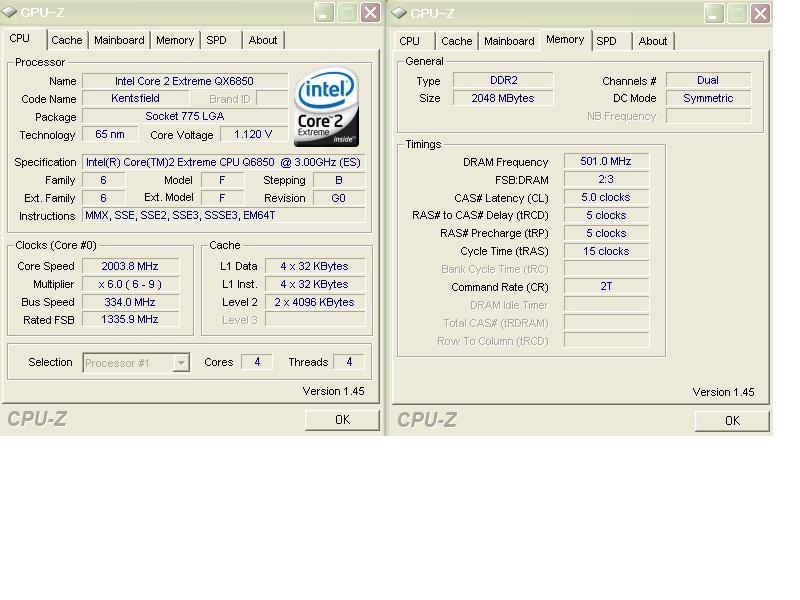
Task: Click the memory Type DDR2 value
Action: 503,80
